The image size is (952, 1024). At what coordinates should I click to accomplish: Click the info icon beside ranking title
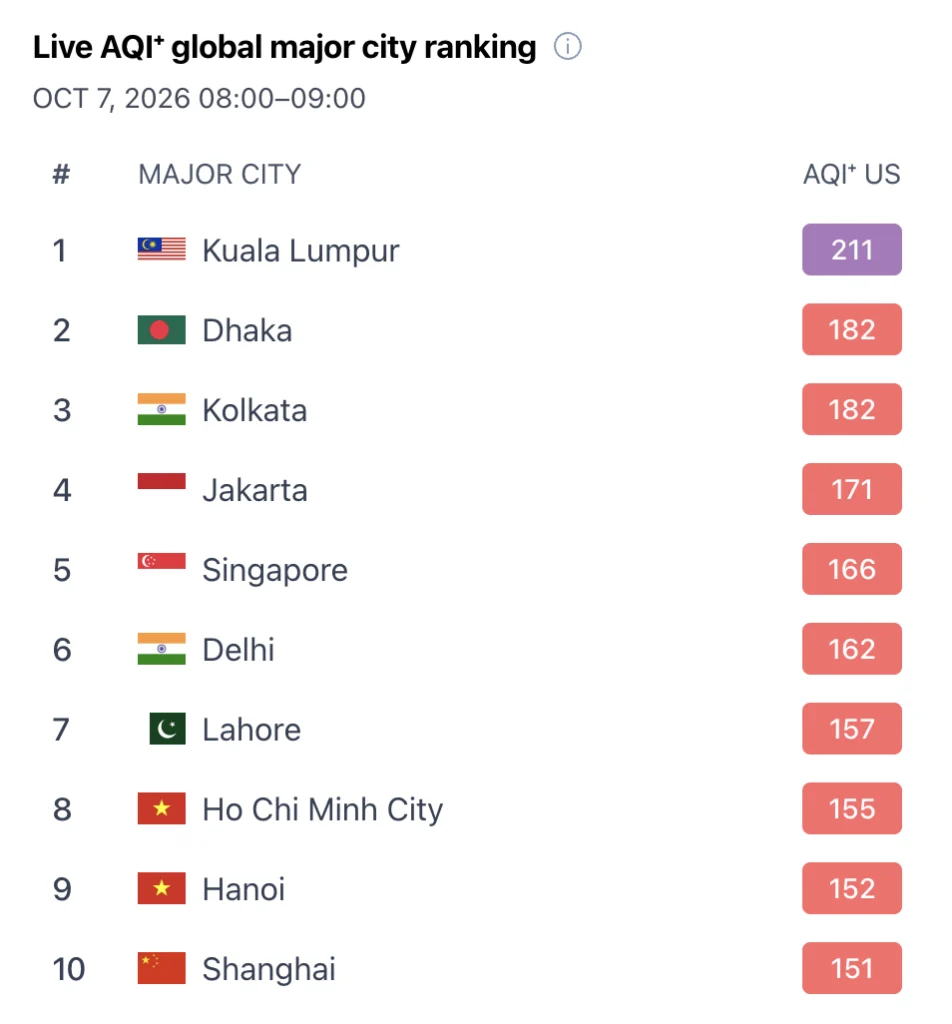567,47
